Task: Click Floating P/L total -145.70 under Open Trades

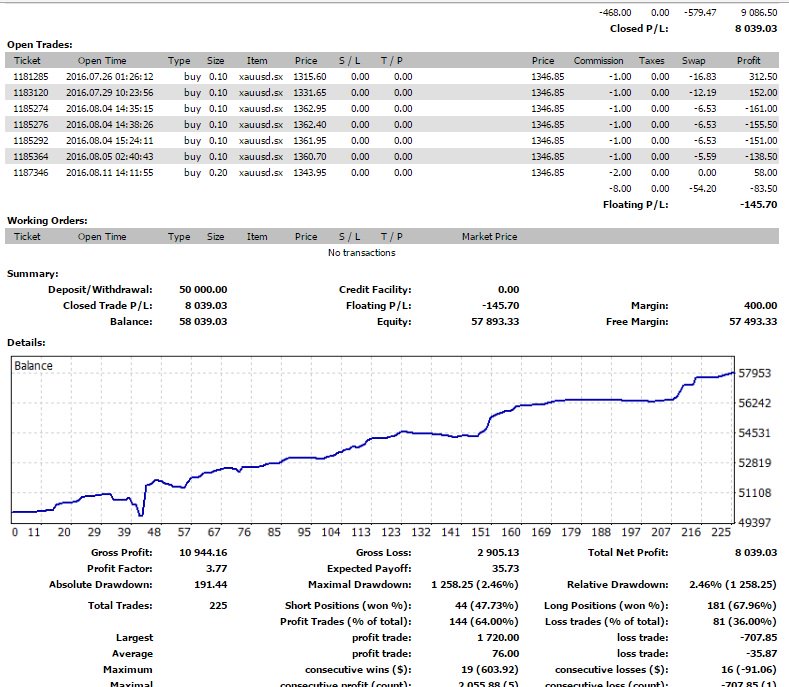Action: [x=758, y=205]
